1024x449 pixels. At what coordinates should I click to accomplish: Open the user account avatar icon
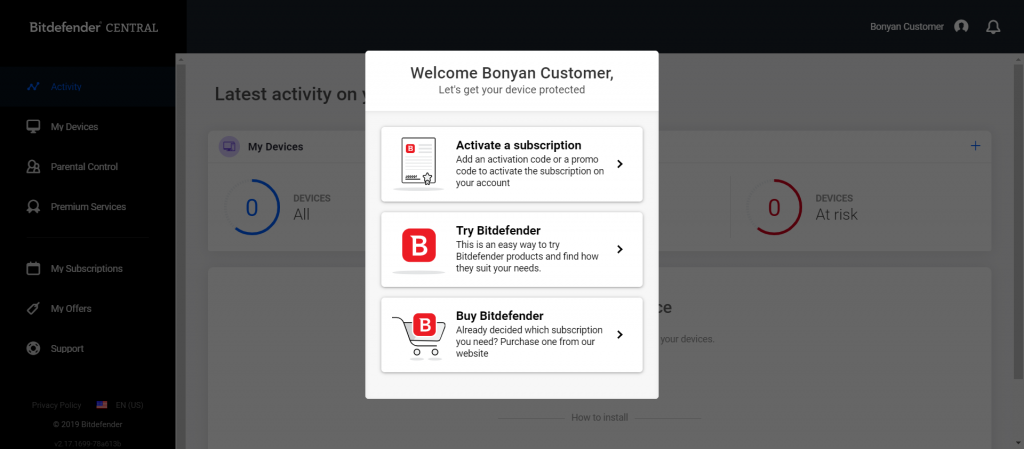[961, 27]
